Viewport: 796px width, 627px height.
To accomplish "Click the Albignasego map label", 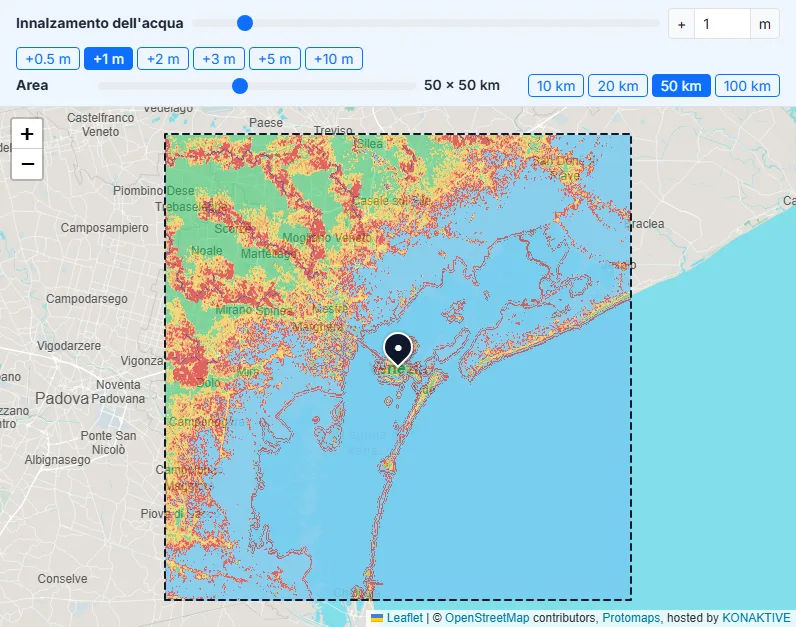I will pyautogui.click(x=57, y=460).
